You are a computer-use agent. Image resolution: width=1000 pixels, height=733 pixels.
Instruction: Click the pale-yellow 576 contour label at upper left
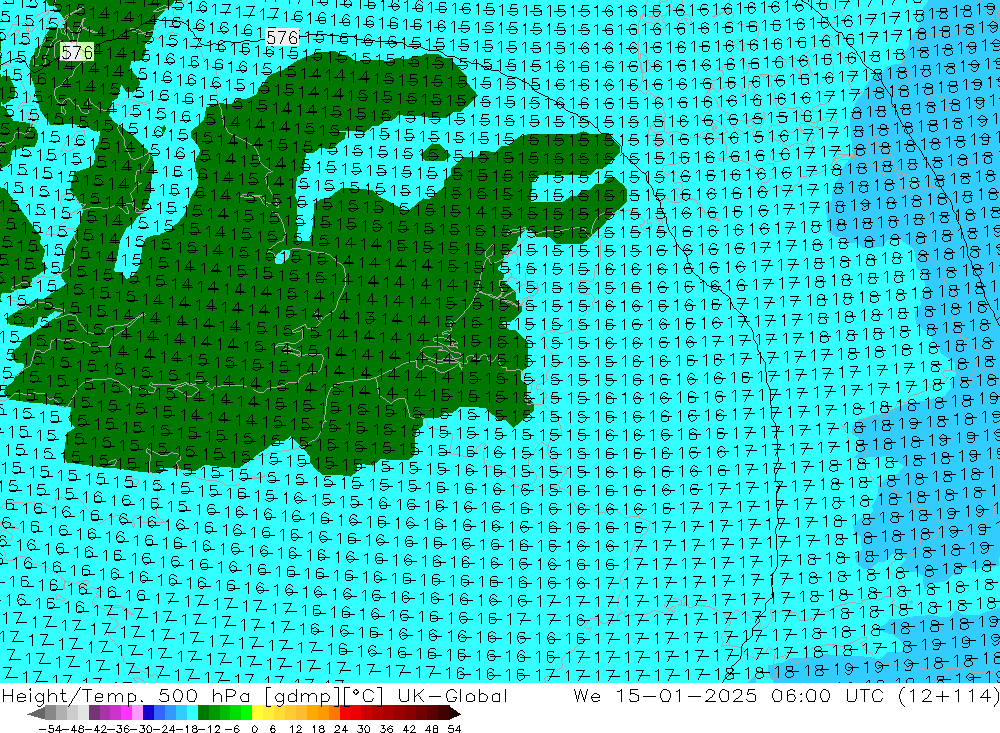coord(77,52)
